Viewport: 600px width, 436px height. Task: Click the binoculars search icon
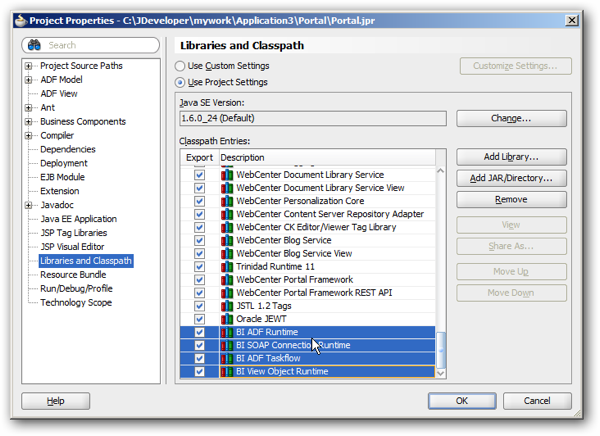tap(34, 45)
